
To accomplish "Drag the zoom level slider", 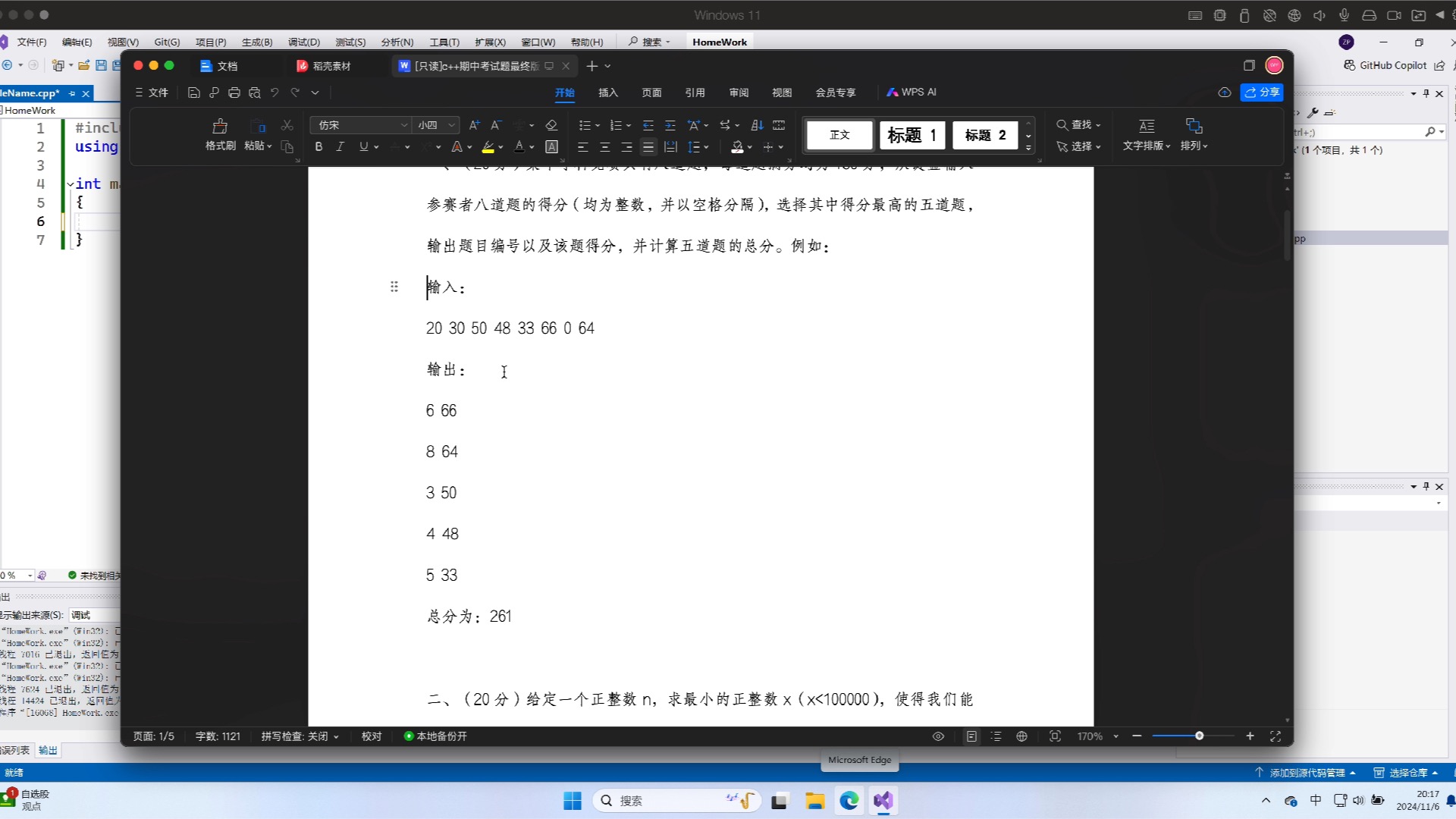I will [x=1199, y=737].
